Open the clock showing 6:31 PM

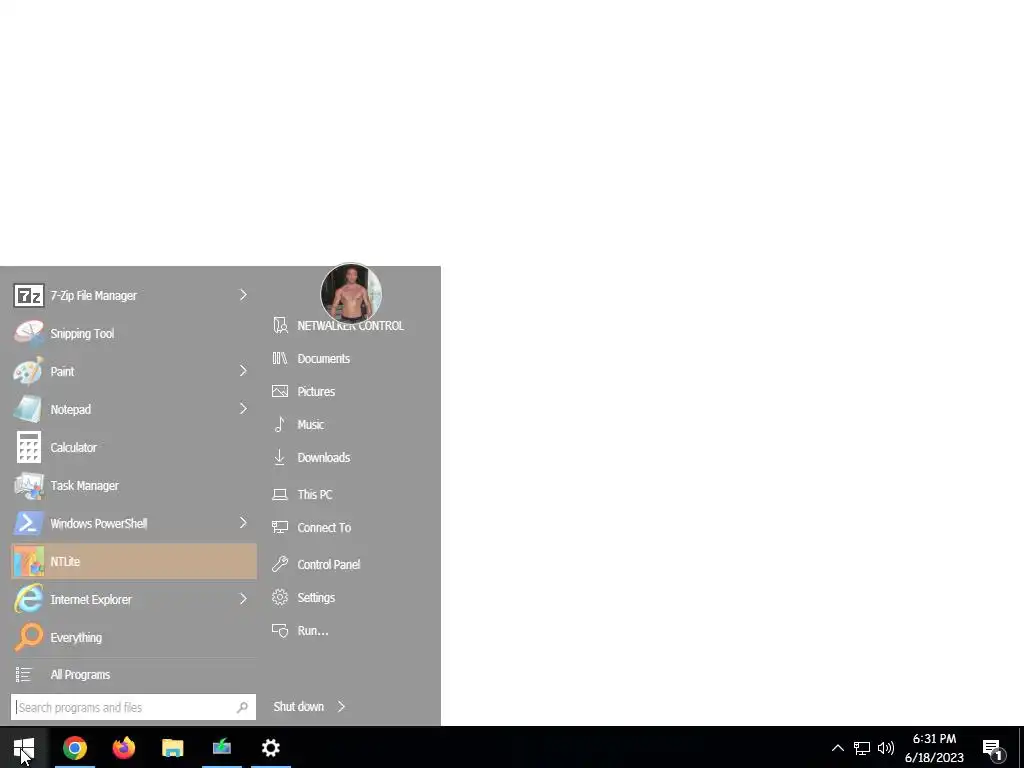coord(935,748)
